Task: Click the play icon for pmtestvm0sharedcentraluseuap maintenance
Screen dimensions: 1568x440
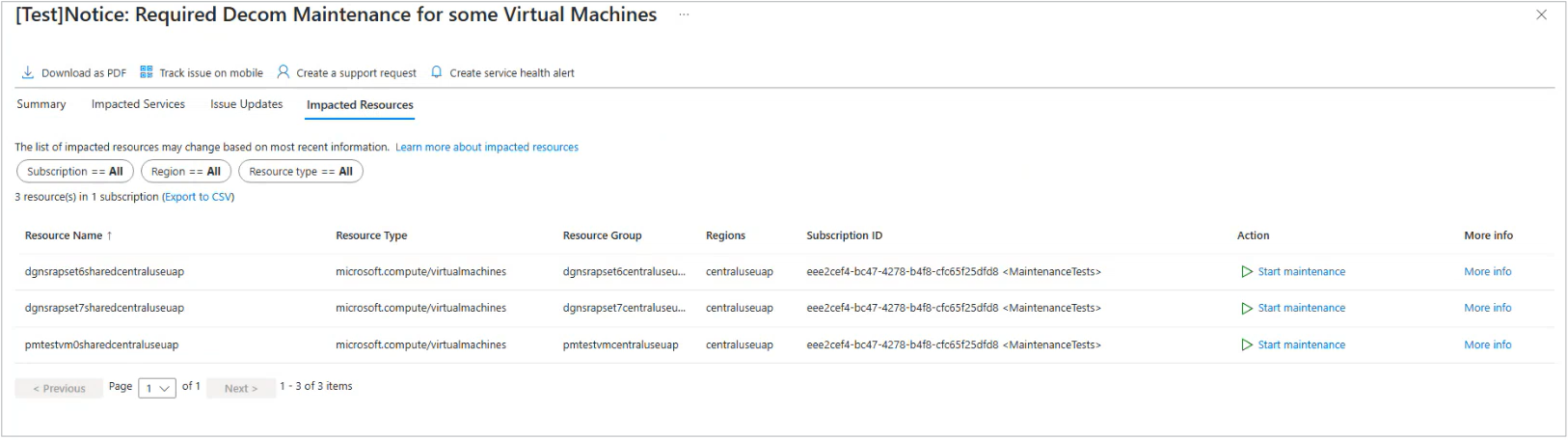Action: coord(1247,345)
